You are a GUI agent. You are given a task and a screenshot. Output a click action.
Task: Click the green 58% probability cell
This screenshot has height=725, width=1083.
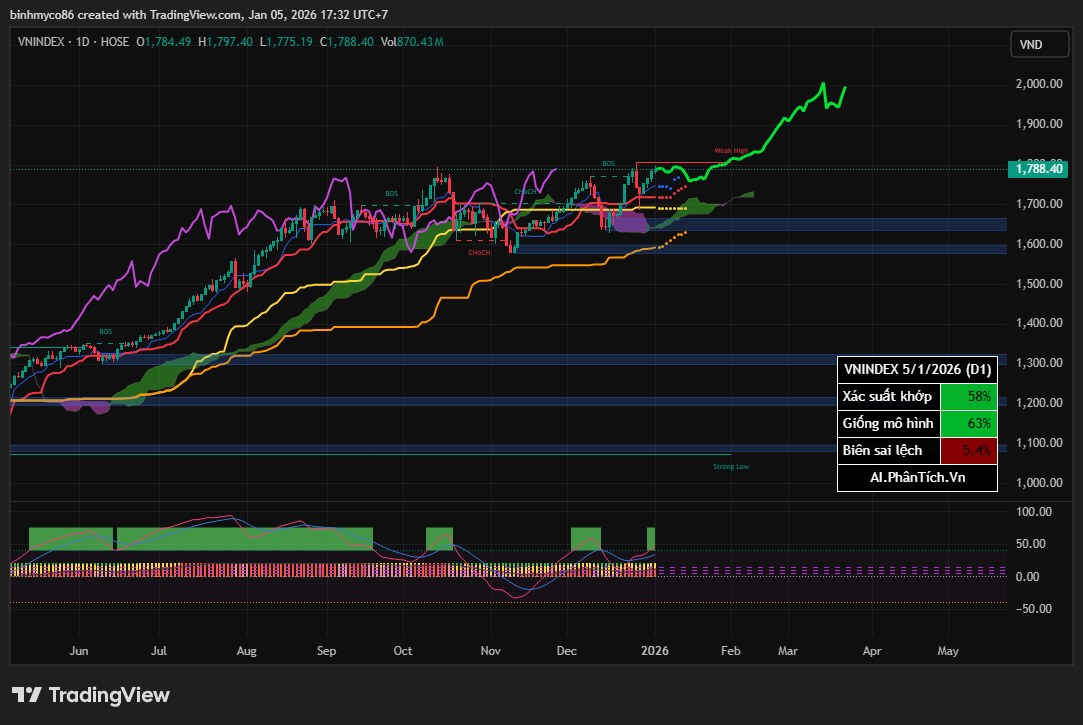[969, 397]
